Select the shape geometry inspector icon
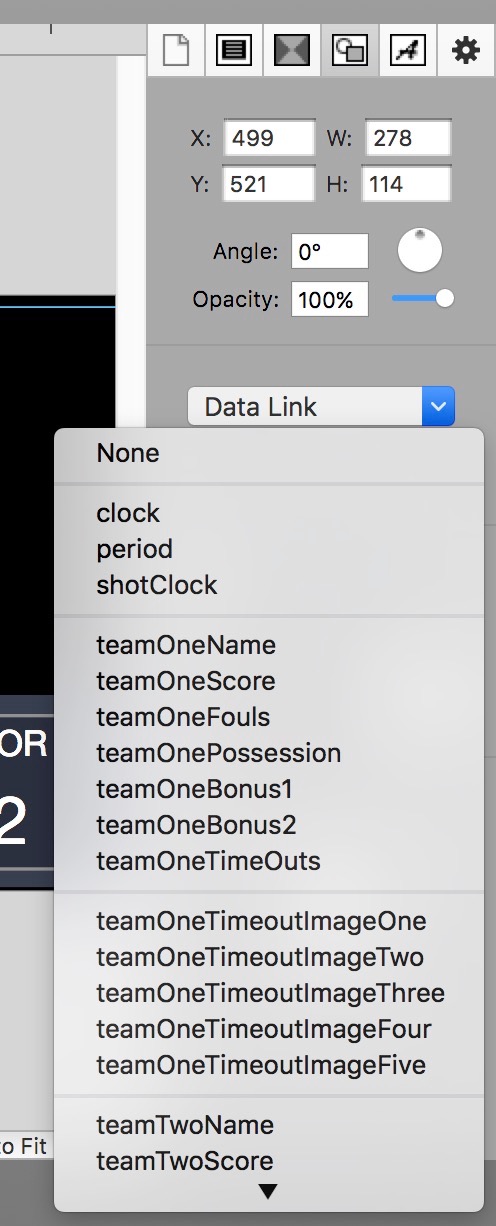Viewport: 496px width, 1226px height. point(349,50)
